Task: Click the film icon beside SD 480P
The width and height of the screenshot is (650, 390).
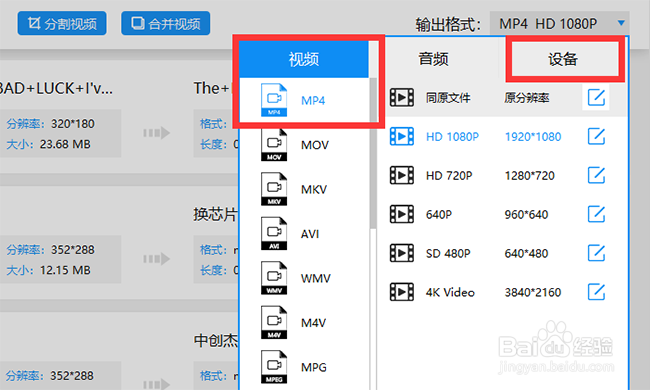Action: 402,253
